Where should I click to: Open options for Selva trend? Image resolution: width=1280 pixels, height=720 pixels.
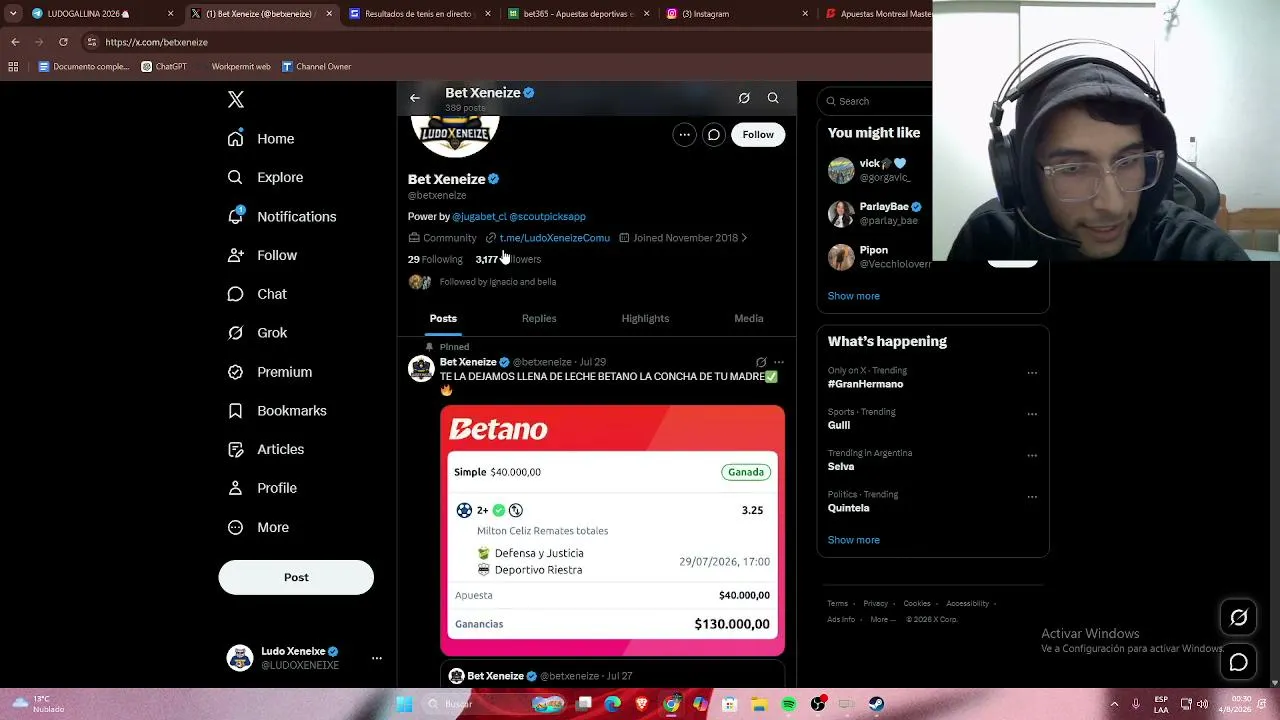click(x=1032, y=455)
